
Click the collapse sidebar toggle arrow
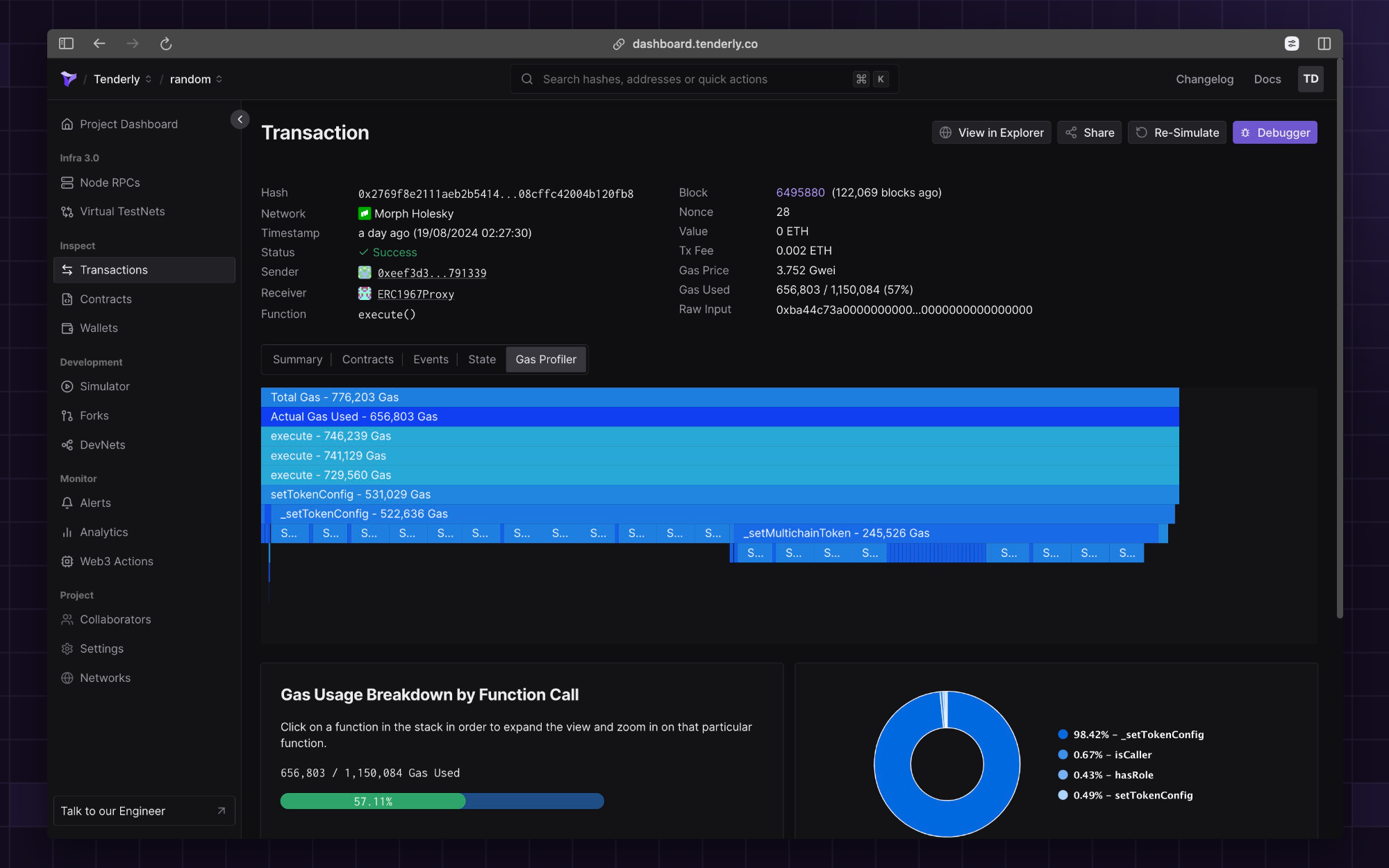pos(240,119)
